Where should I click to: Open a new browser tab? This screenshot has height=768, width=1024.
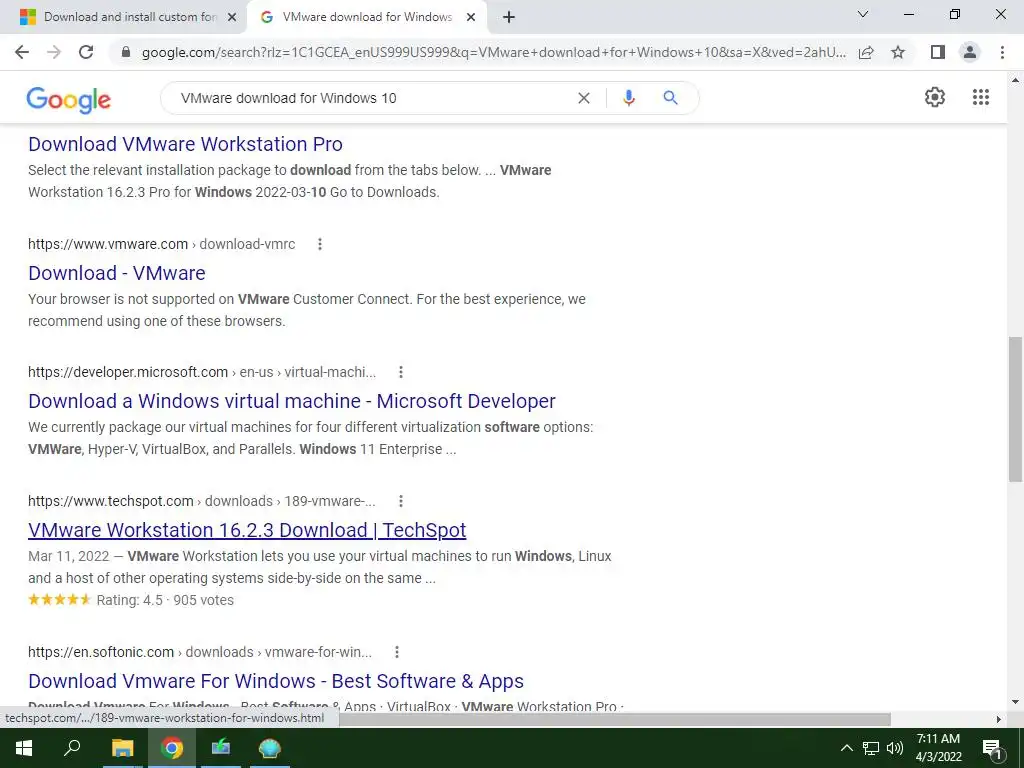509,17
